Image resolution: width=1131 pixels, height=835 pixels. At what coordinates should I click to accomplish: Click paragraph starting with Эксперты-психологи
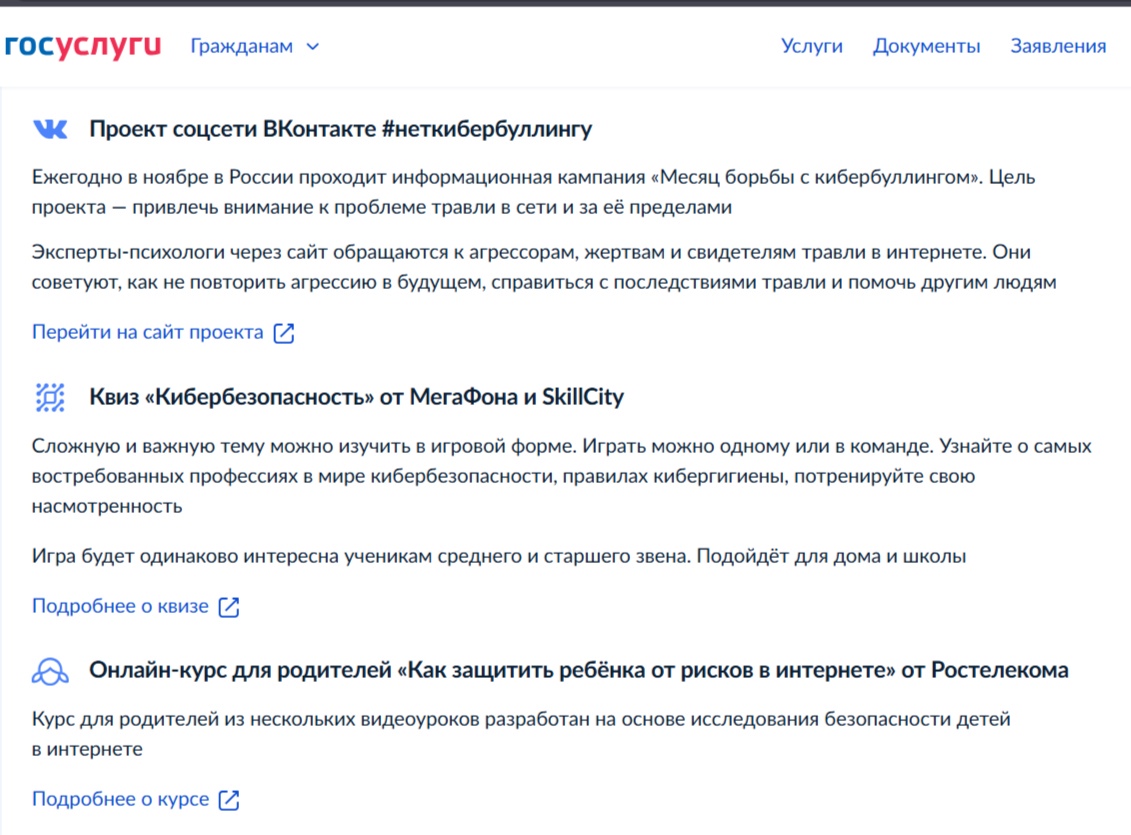544,267
